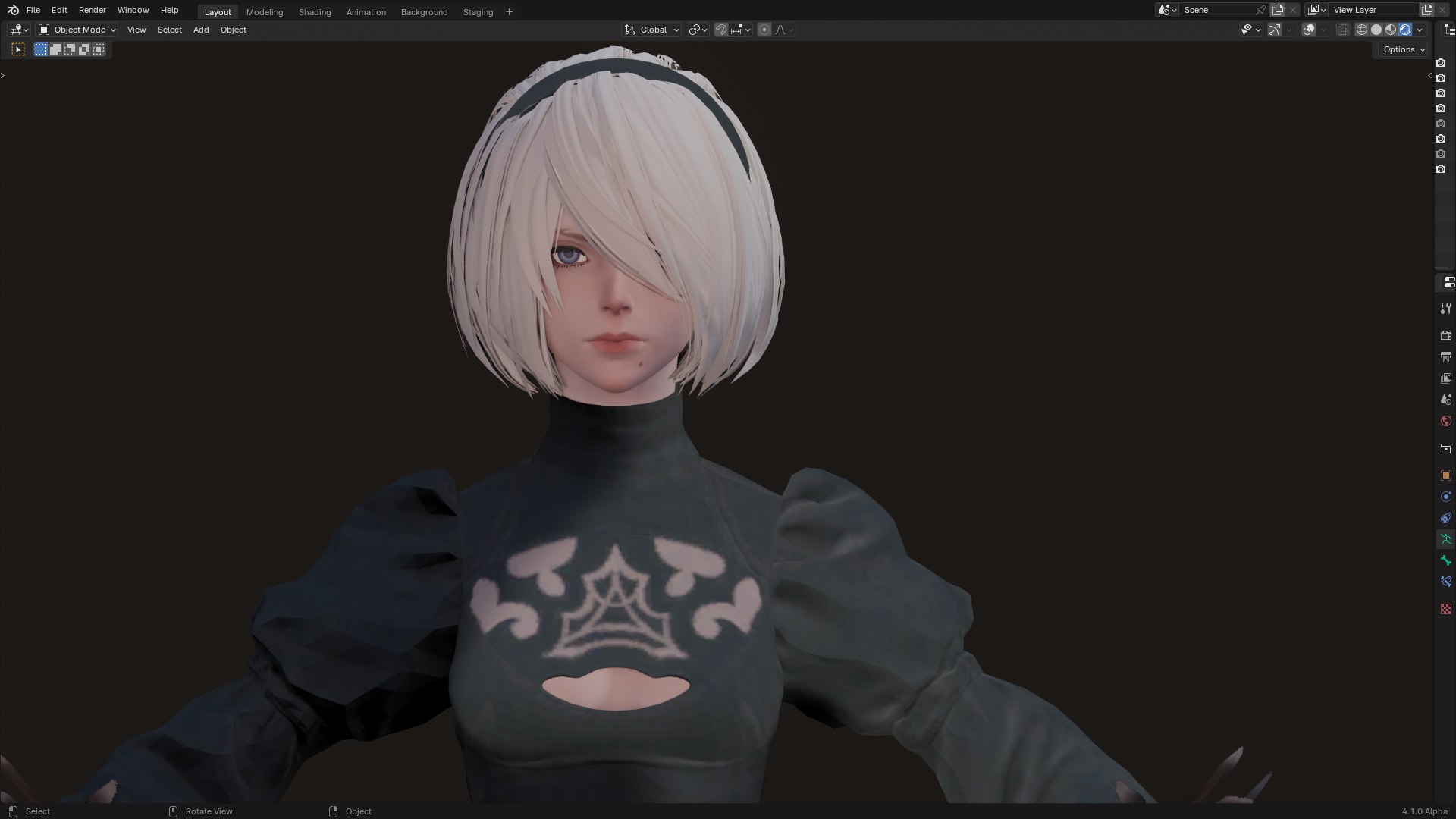Toggle X-Ray mode

(1342, 30)
